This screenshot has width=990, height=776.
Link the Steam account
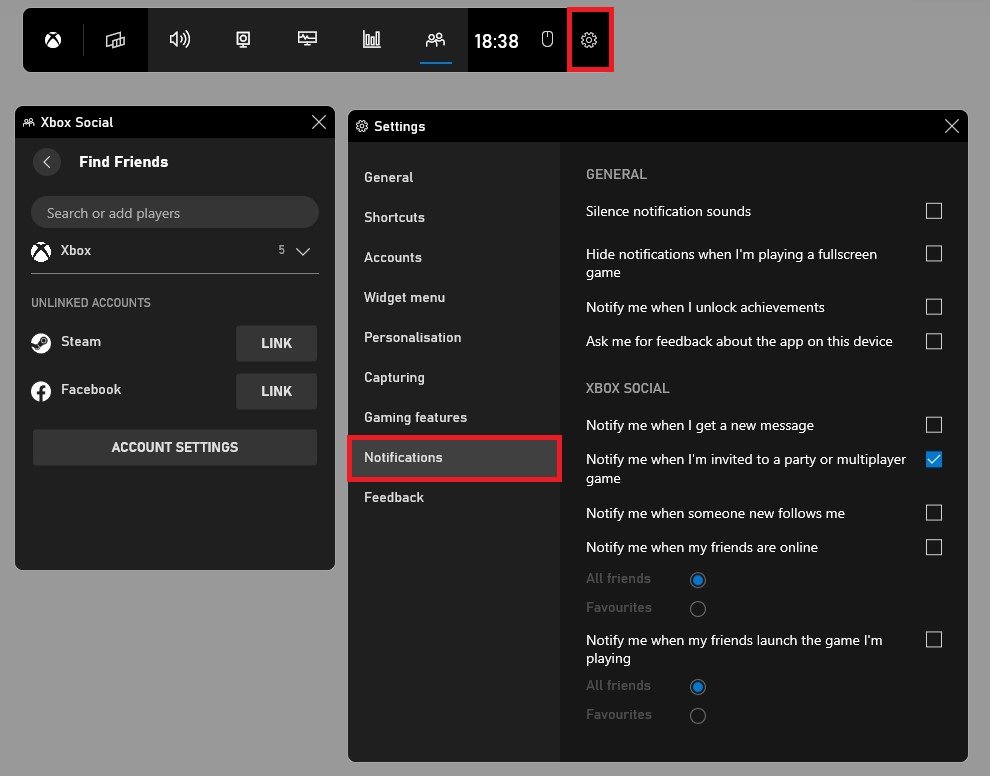(276, 343)
